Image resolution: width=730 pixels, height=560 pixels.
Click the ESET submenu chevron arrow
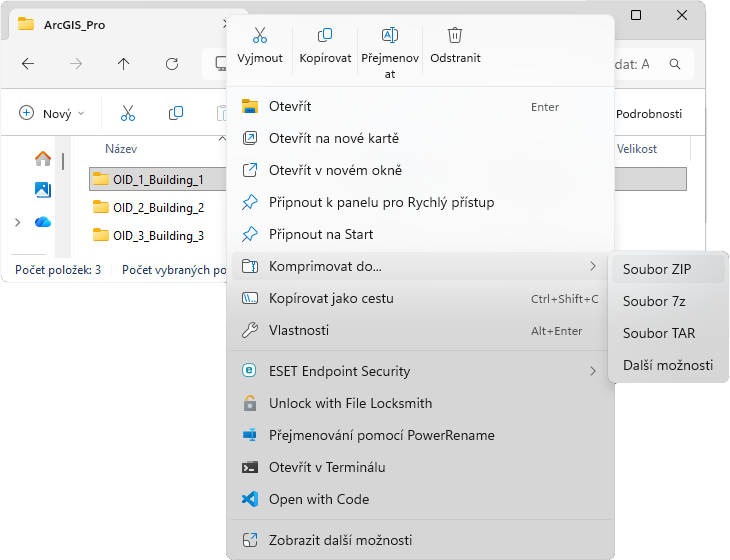coord(593,371)
